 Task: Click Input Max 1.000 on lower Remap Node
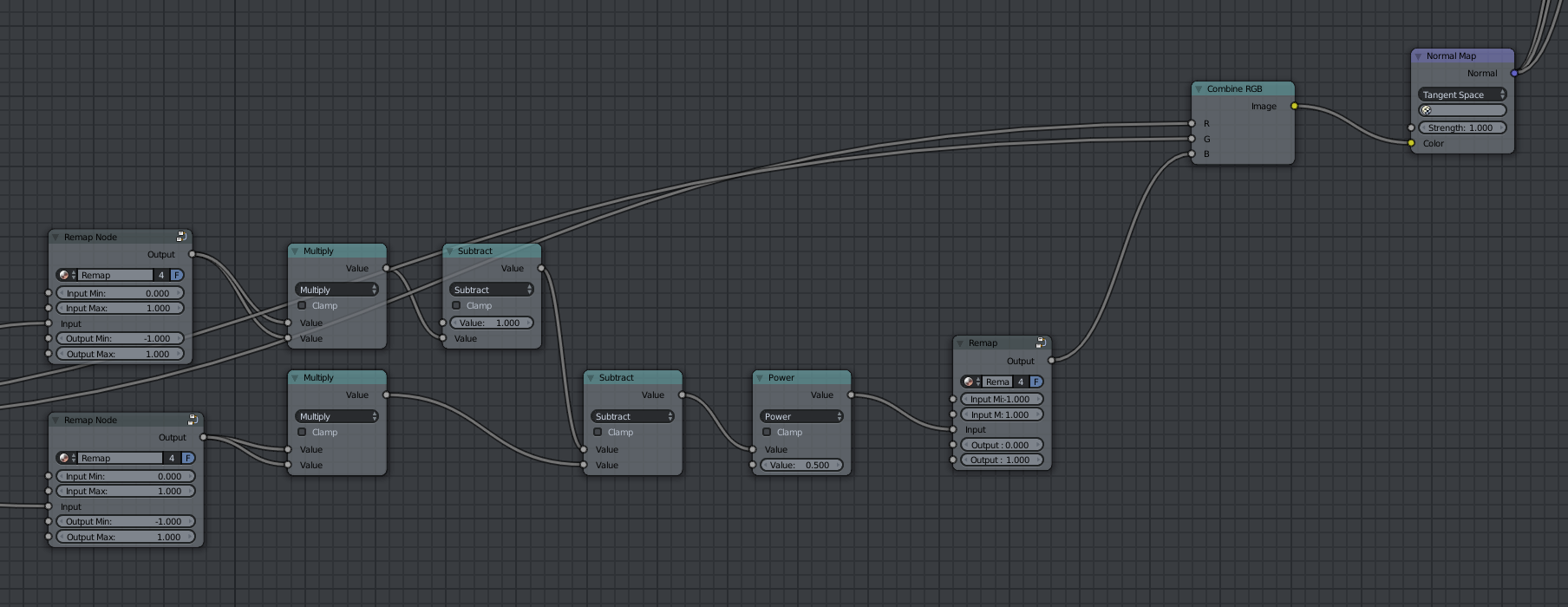(126, 491)
